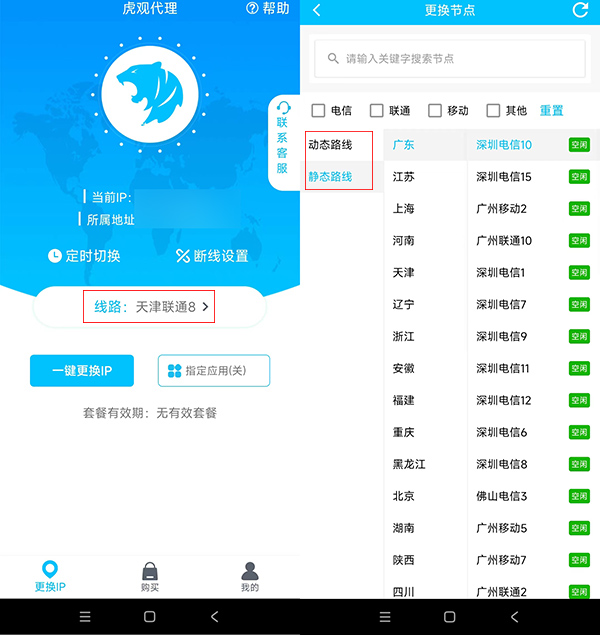This screenshot has width=600, height=635.
Task: Check the 其他 filter checkbox
Action: (493, 111)
